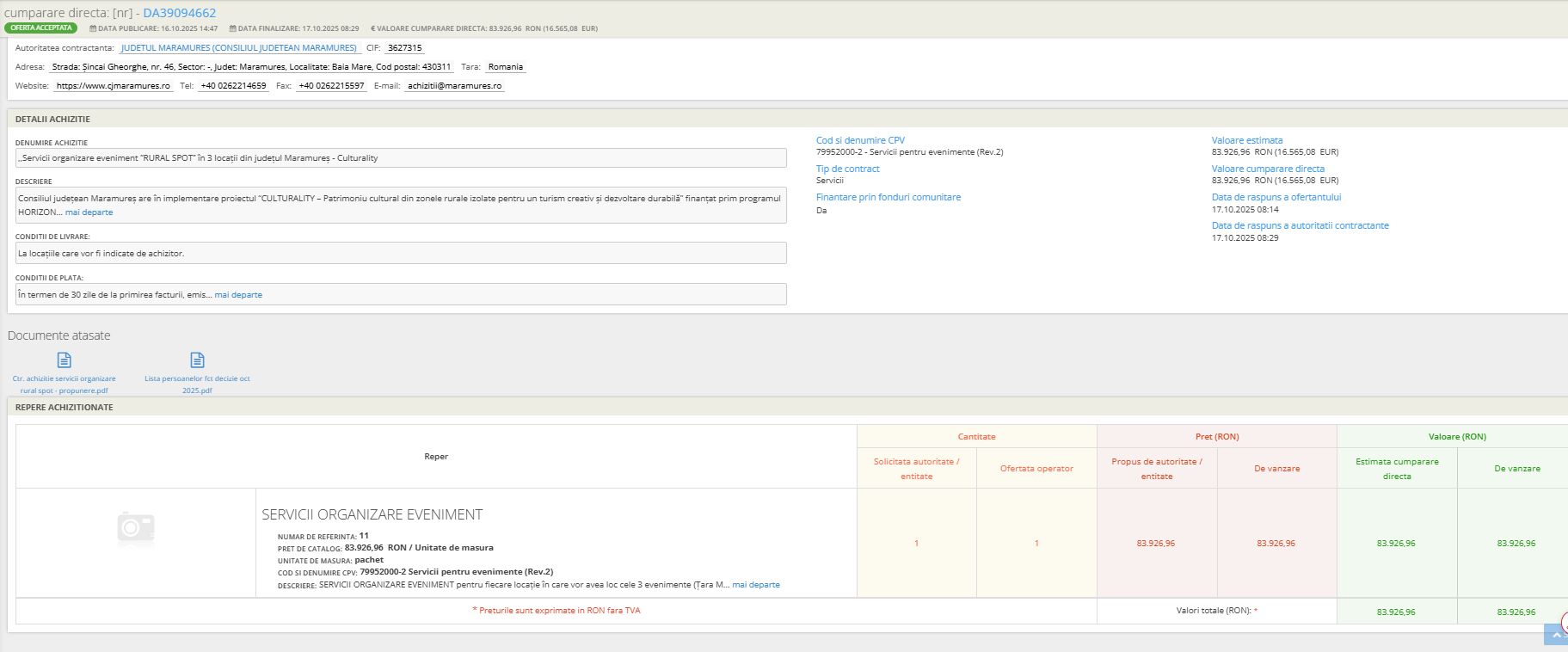This screenshot has width=1568, height=652.
Task: Click the OFERTA ACCEPTATA status badge
Action: coord(40,28)
